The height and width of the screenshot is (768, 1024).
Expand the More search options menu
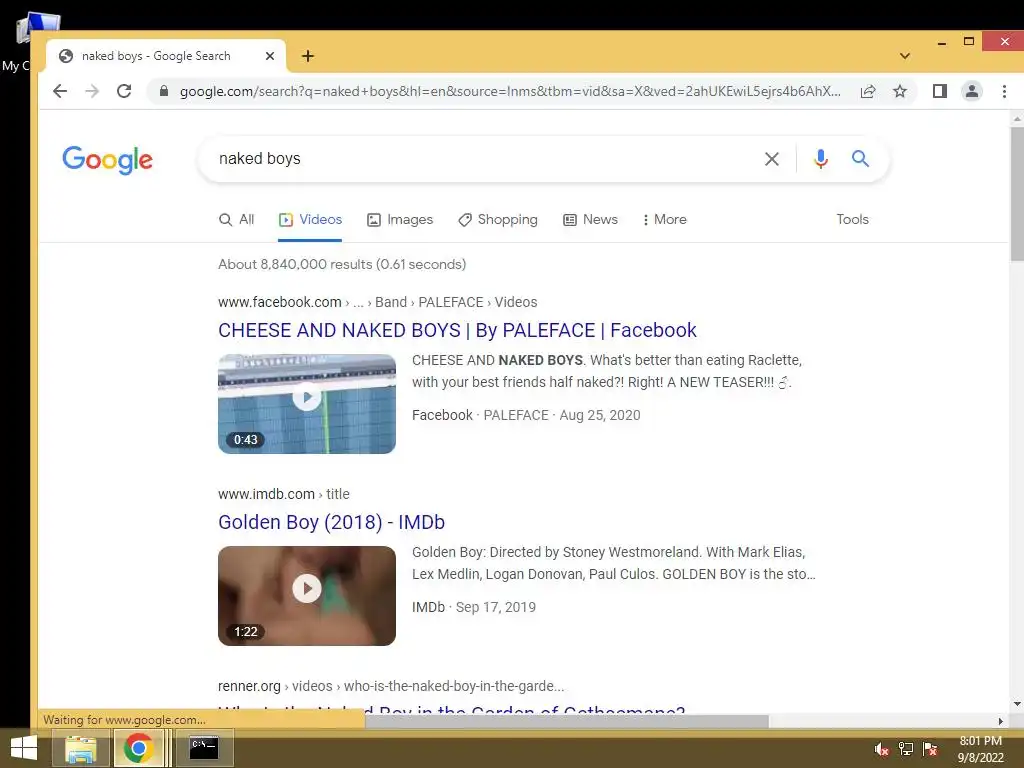[664, 219]
